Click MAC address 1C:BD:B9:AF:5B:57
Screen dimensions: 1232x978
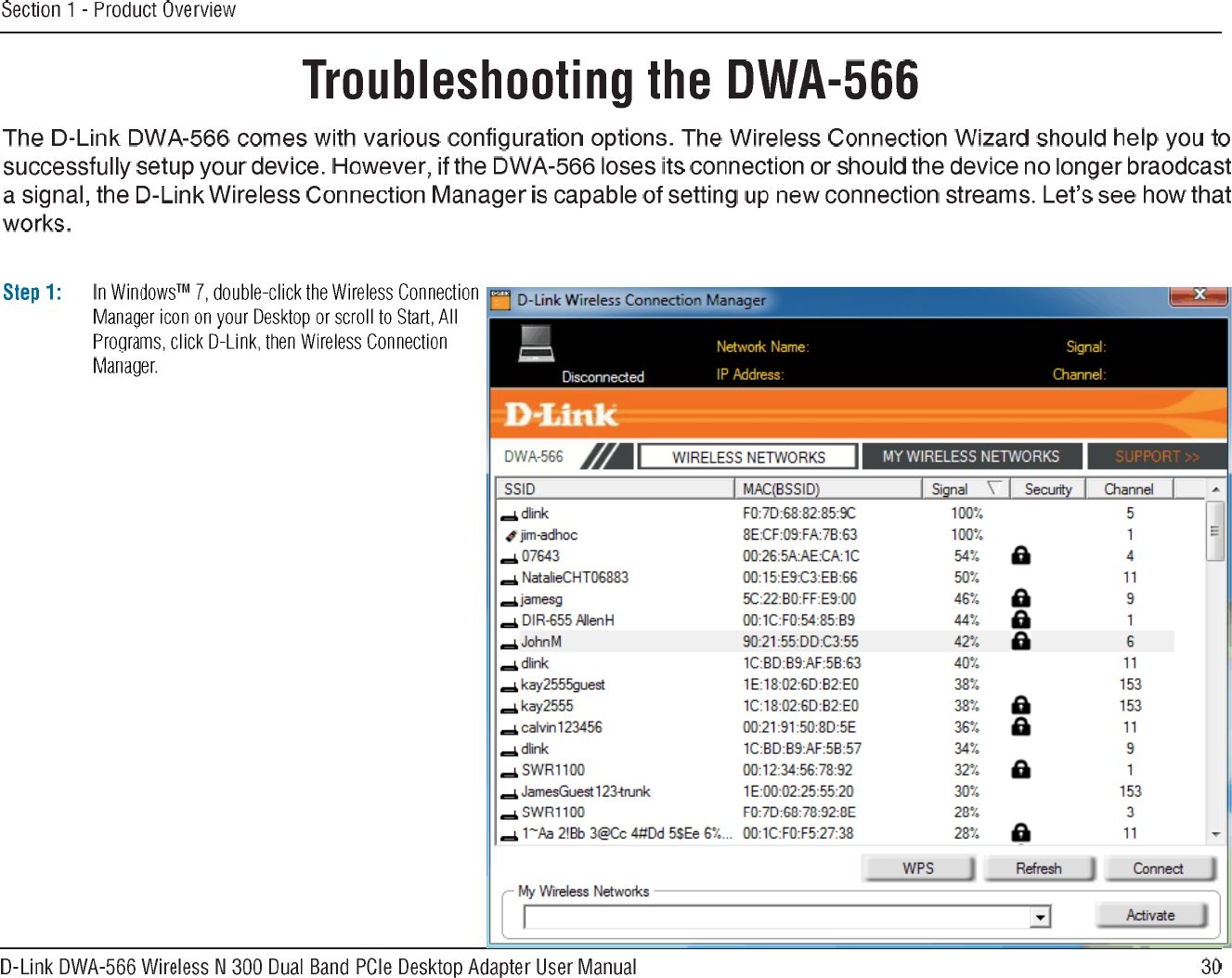[802, 749]
